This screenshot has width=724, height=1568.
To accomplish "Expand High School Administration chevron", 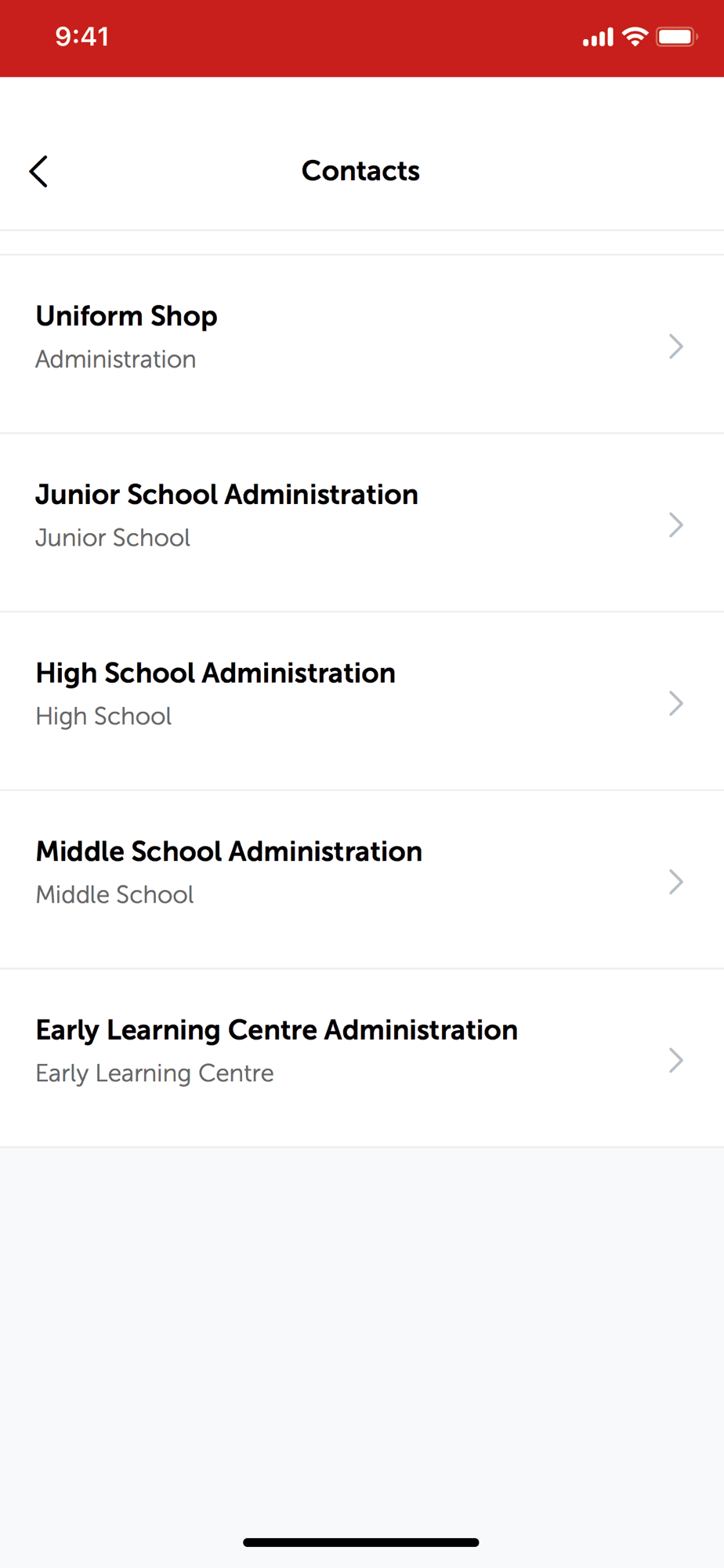I will coord(676,703).
